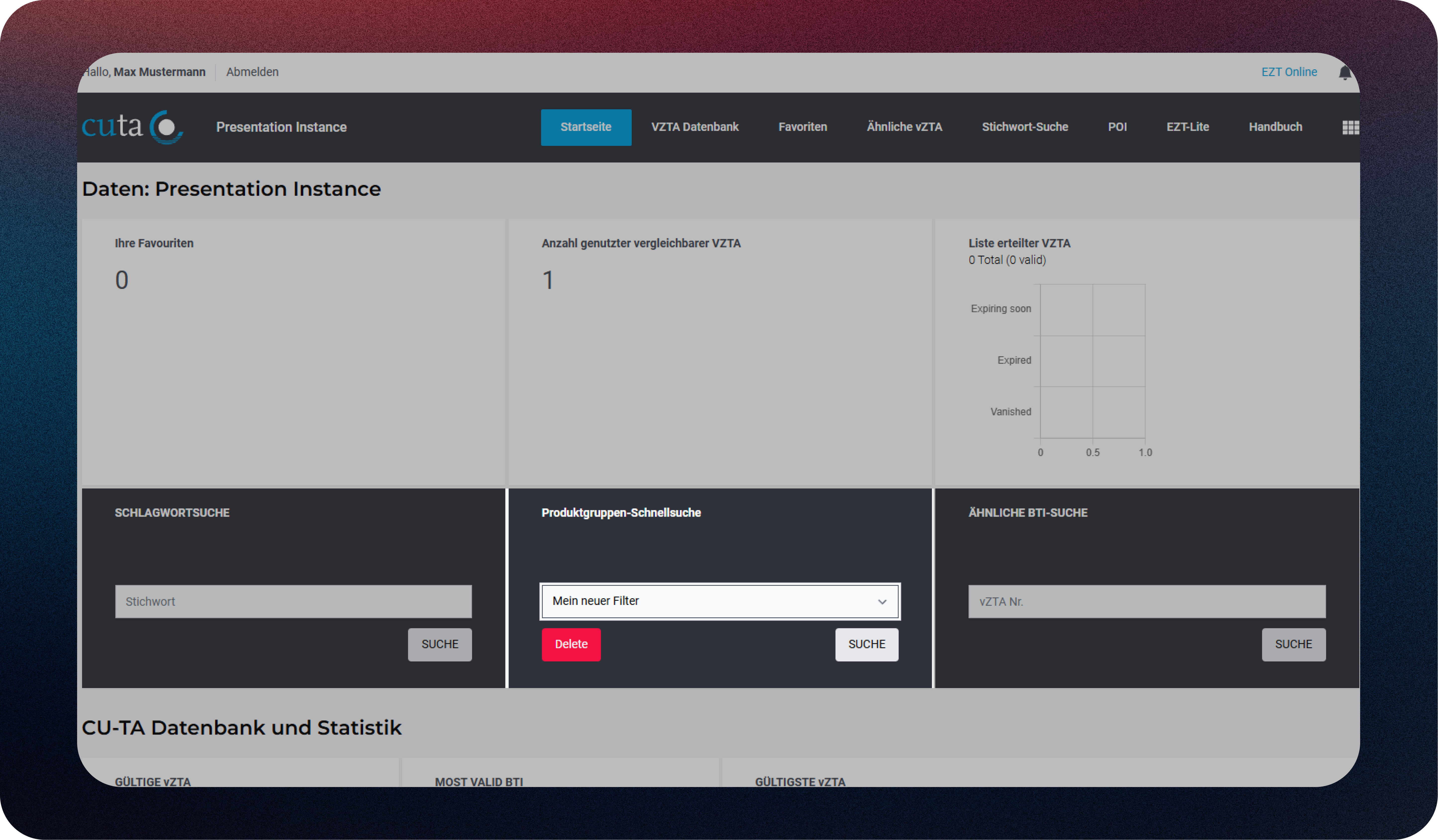The width and height of the screenshot is (1438, 840).
Task: Click SUCHE under Schlagwortsuche
Action: tap(439, 644)
